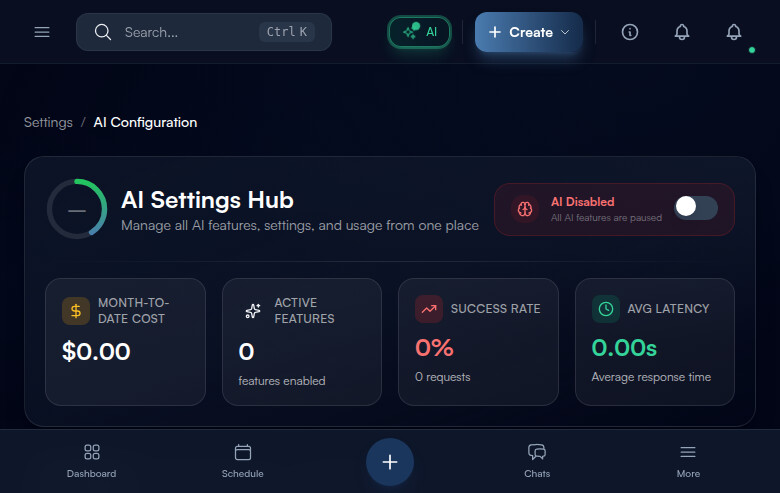The image size is (780, 493).
Task: Navigate to Settings breadcrumb link
Action: [48, 122]
